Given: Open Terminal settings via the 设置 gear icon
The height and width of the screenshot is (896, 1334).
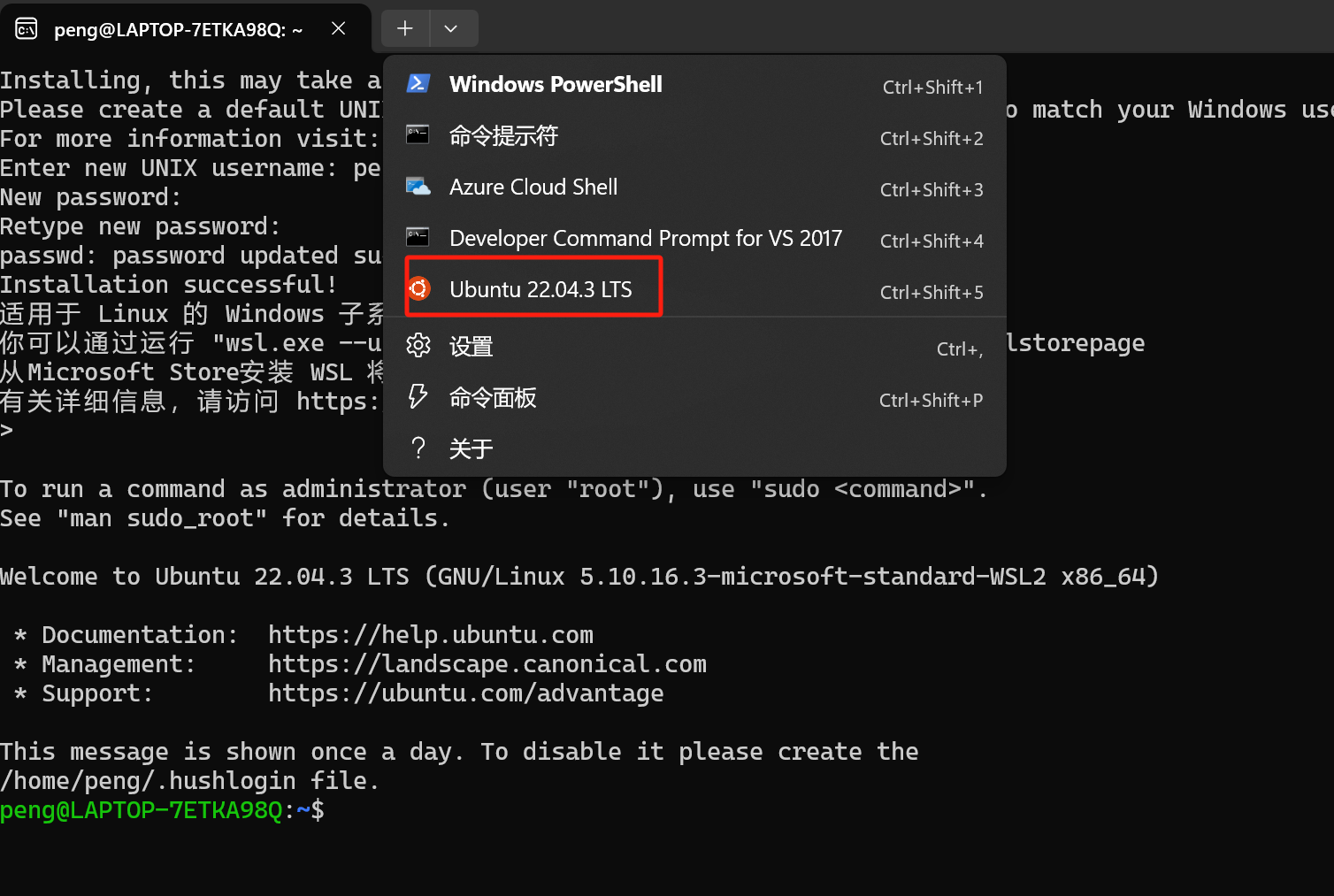Looking at the screenshot, I should tap(418, 346).
